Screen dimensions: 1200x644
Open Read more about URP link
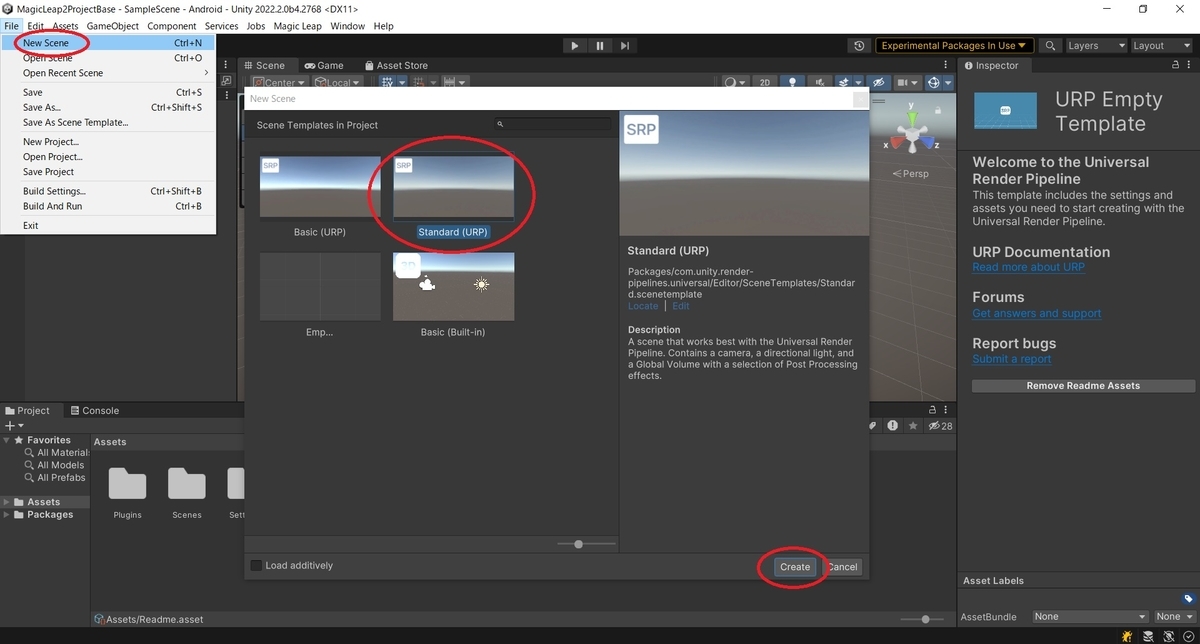[1028, 268]
